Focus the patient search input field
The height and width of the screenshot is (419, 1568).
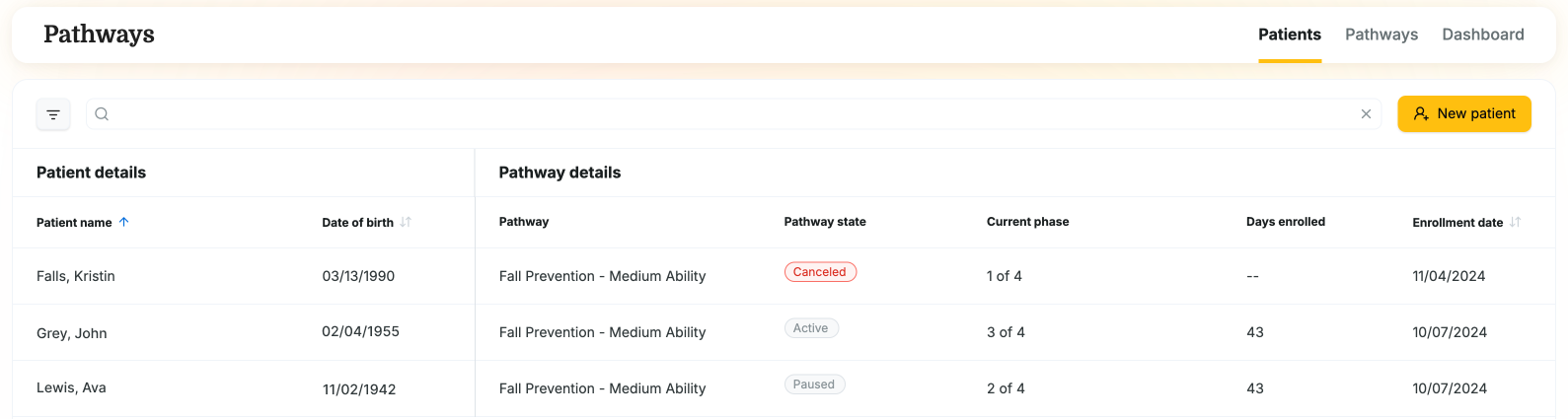[x=730, y=114]
